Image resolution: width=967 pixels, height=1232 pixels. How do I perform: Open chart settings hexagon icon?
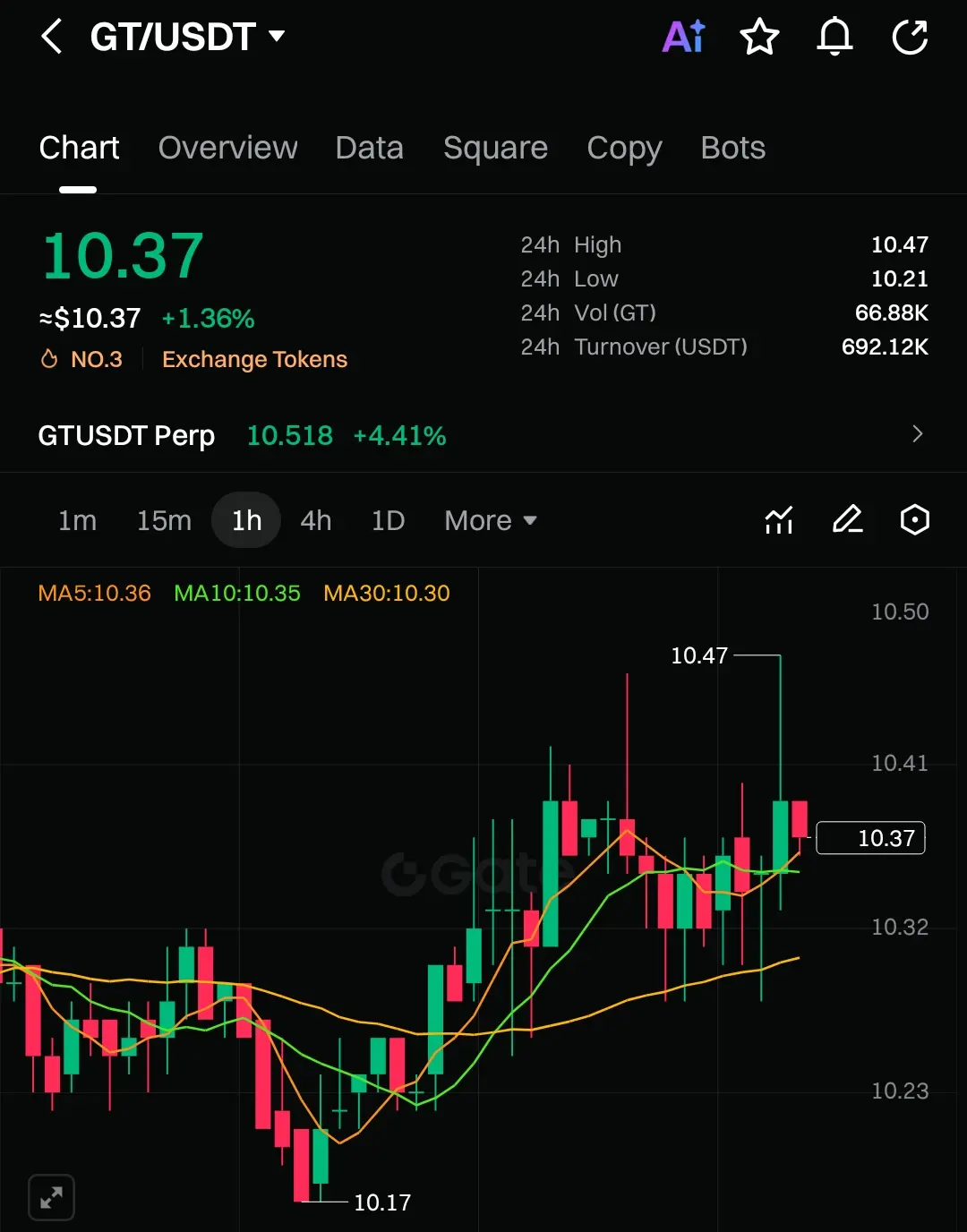(x=914, y=520)
